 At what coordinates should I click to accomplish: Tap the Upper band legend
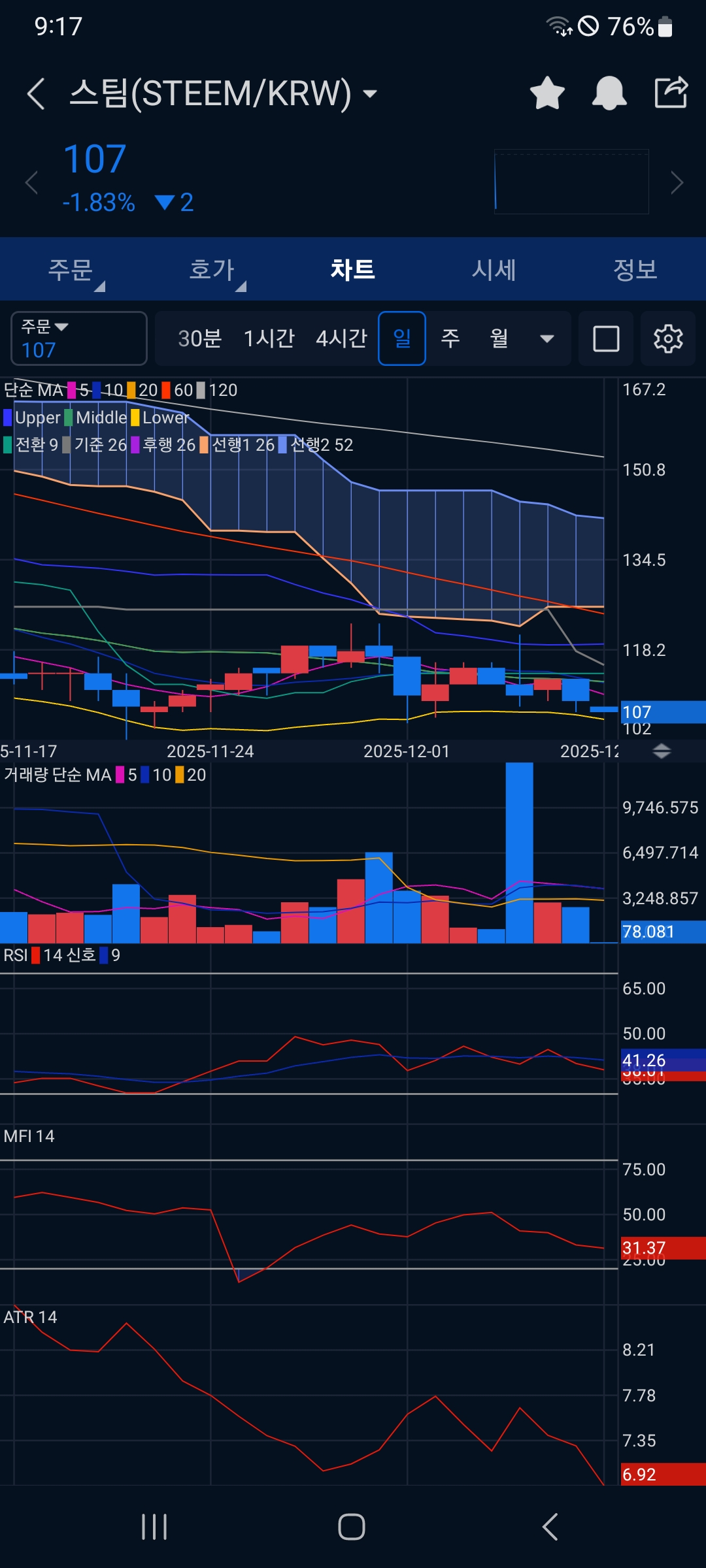(x=32, y=417)
